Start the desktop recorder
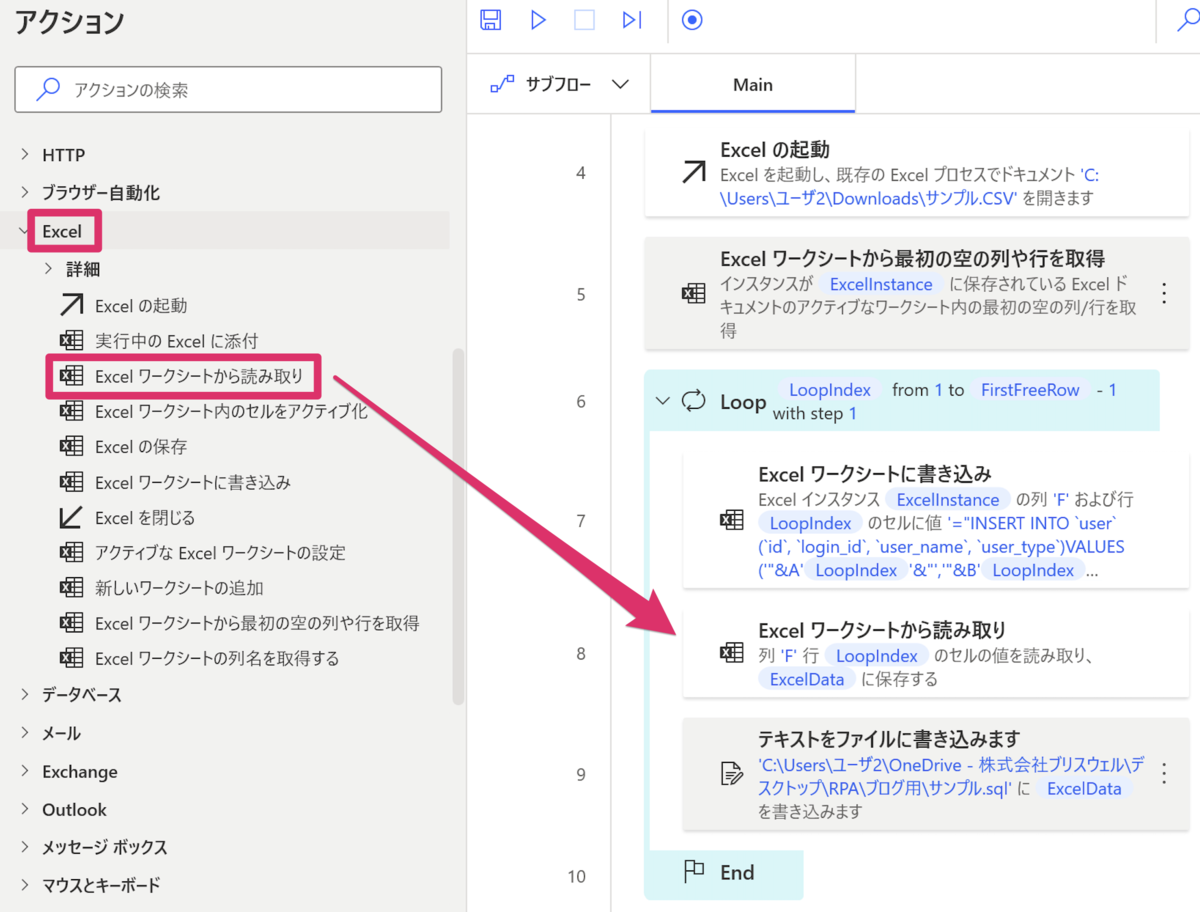 (x=692, y=20)
